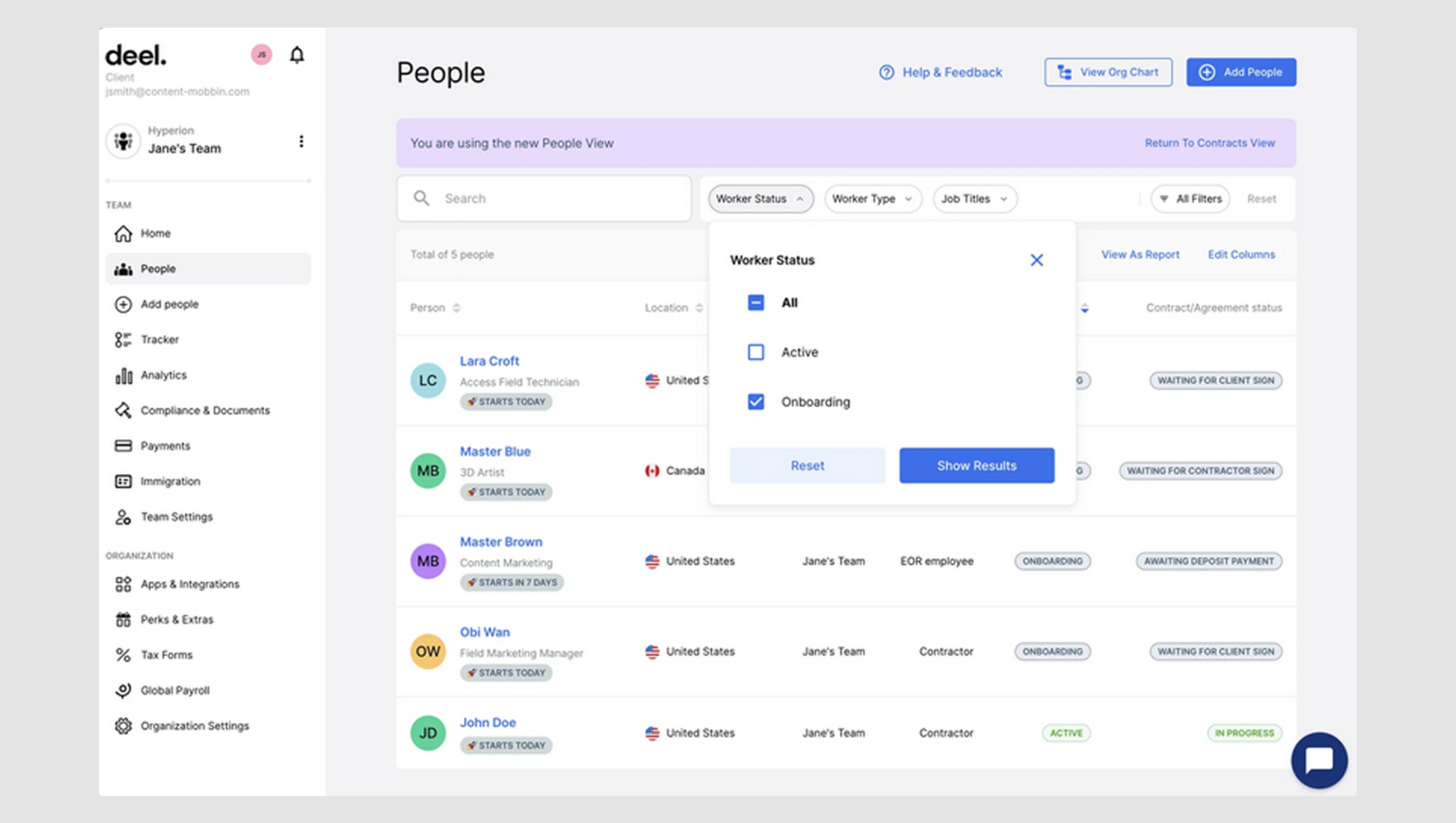Collapse the Worker Status filter dropdown
This screenshot has height=823, width=1456.
(760, 199)
